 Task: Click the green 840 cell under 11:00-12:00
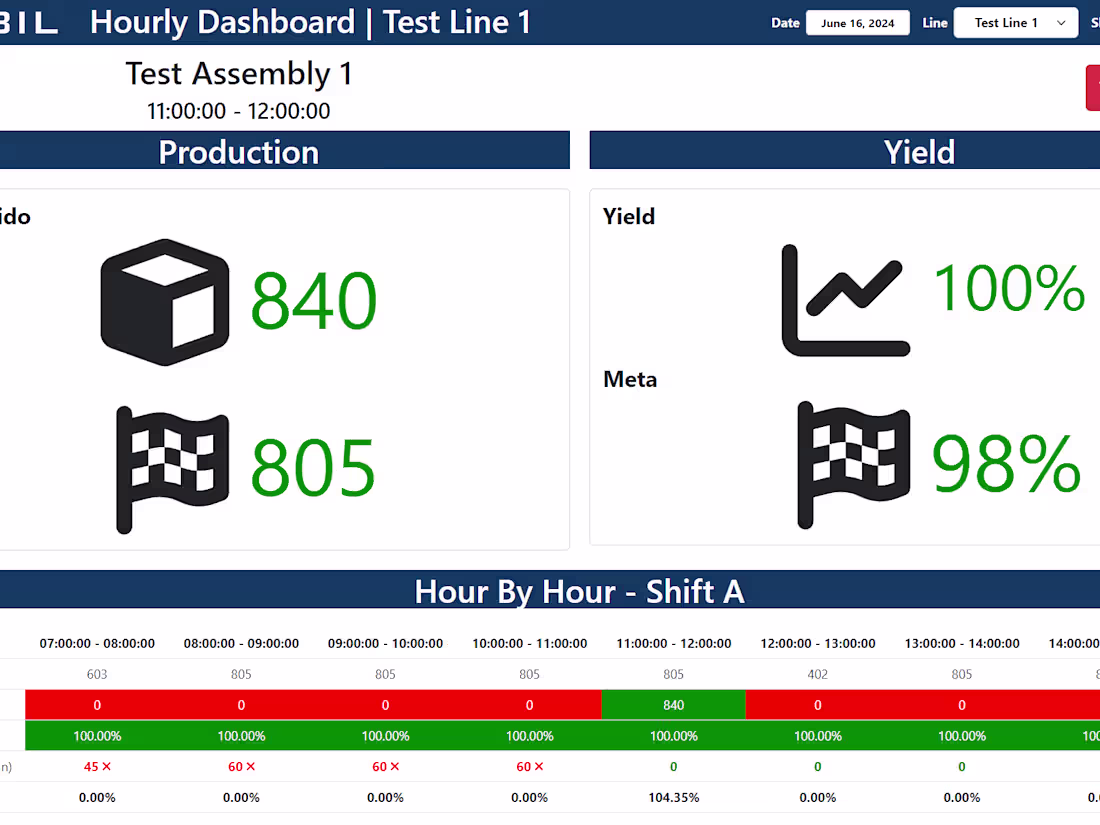pos(673,704)
